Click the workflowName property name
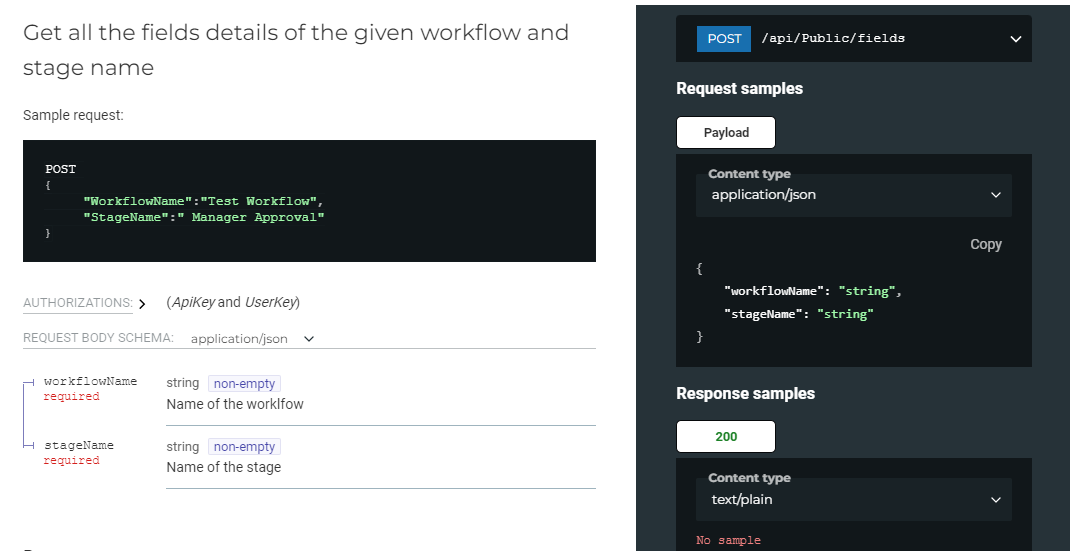This screenshot has width=1070, height=551. (91, 382)
